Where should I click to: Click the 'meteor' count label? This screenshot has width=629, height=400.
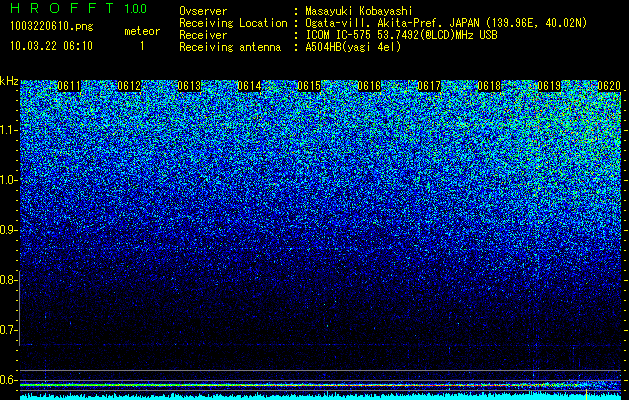pyautogui.click(x=142, y=31)
